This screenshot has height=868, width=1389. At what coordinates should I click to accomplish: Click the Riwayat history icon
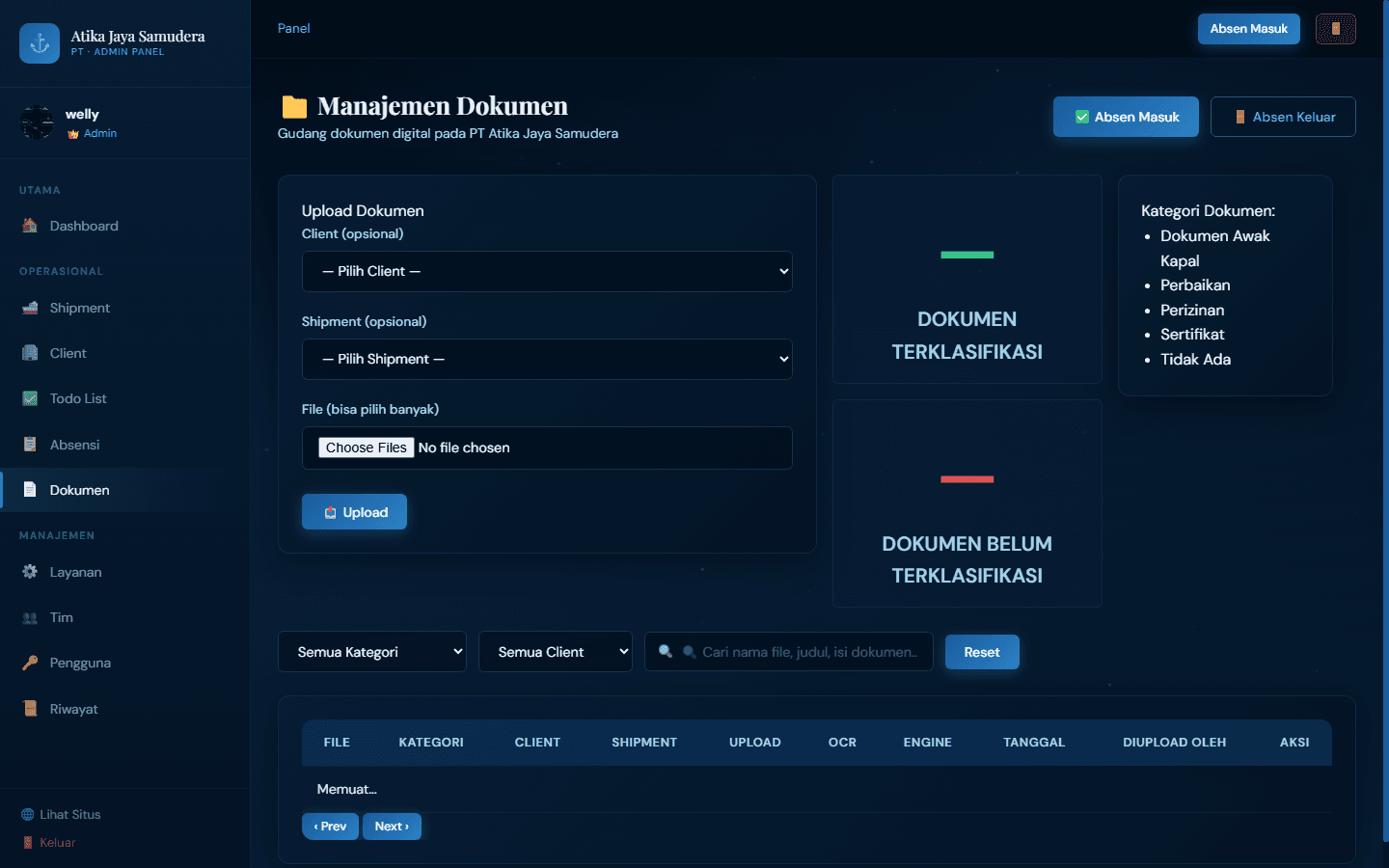coord(30,709)
